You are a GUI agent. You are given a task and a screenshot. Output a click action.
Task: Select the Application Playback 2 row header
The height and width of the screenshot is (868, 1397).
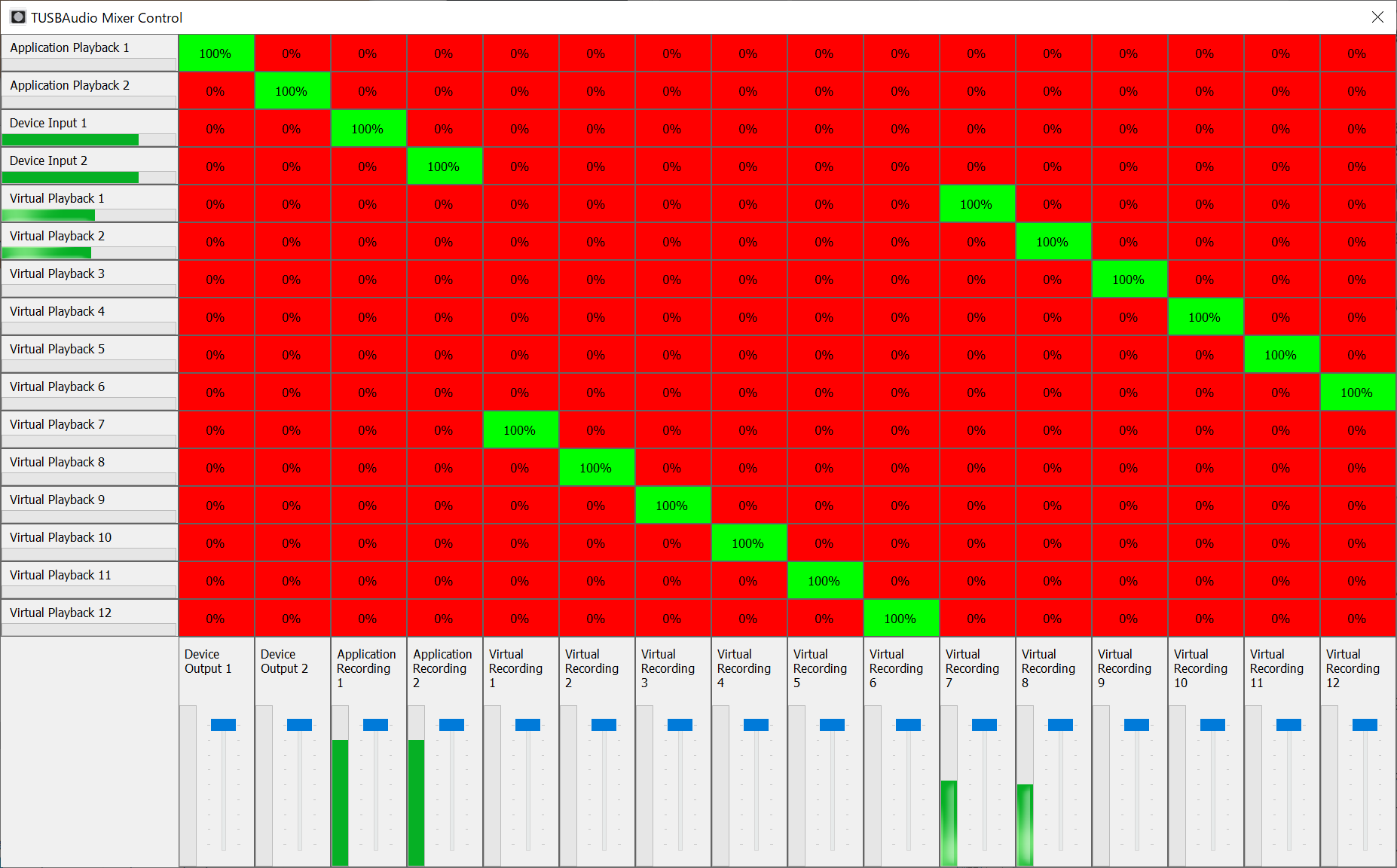pos(89,90)
